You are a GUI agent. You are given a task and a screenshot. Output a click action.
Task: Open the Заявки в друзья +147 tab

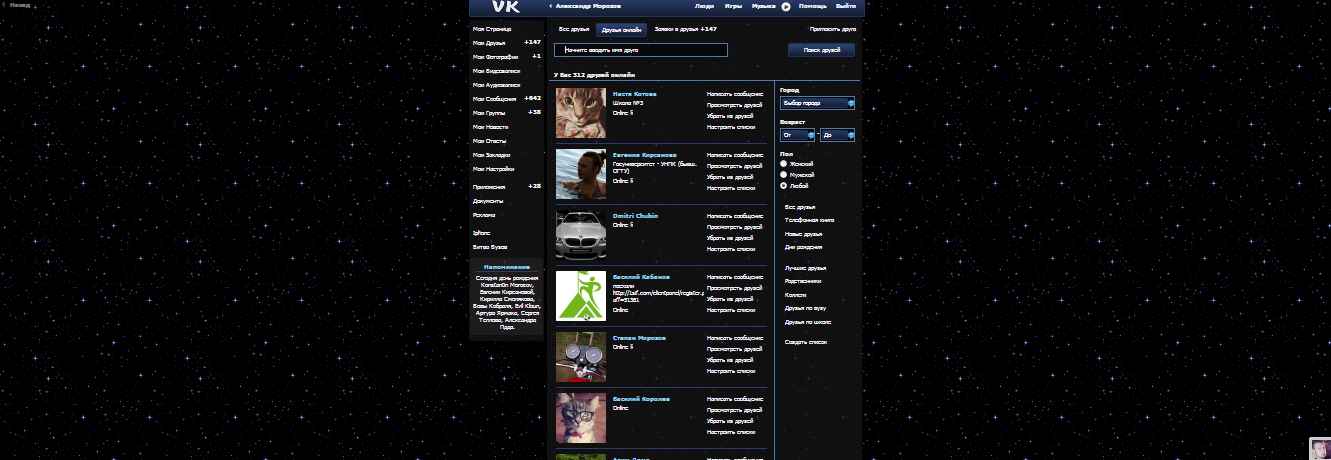(x=686, y=29)
